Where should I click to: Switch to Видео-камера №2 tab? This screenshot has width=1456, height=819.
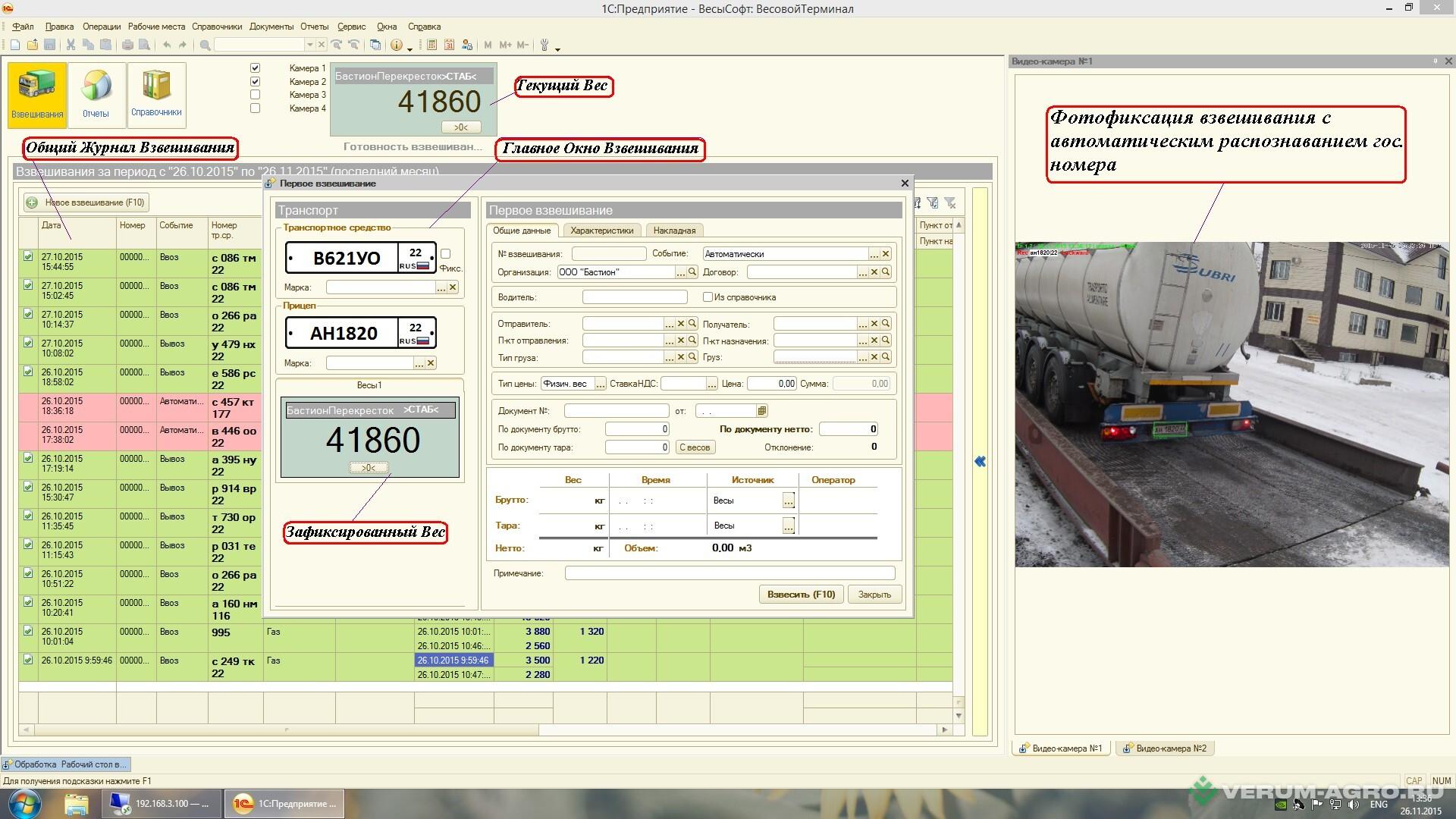pos(1164,748)
